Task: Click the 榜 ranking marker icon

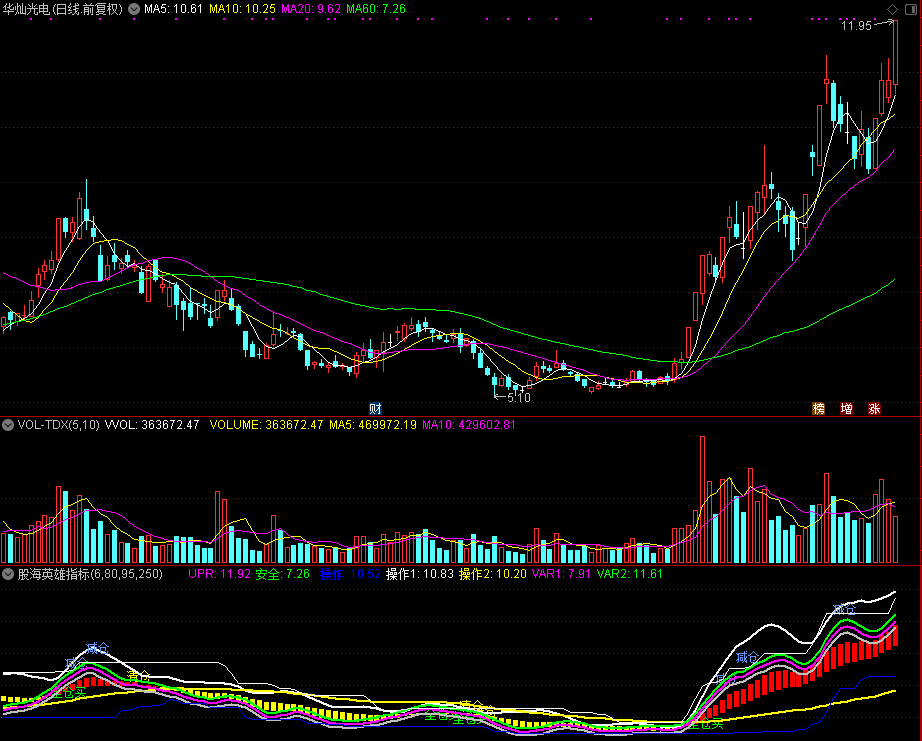Action: (819, 408)
